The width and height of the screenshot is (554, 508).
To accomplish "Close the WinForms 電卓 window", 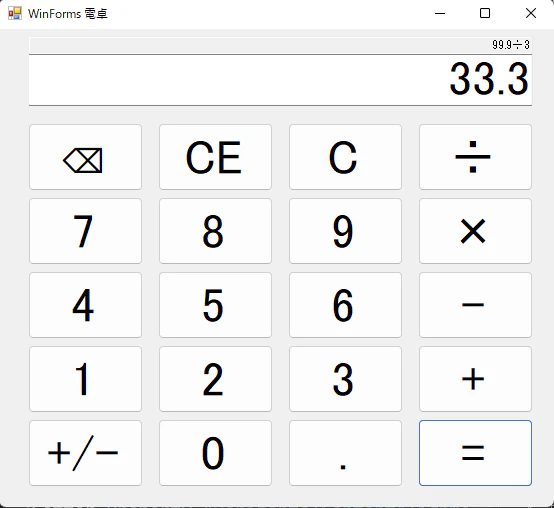I will click(x=531, y=13).
